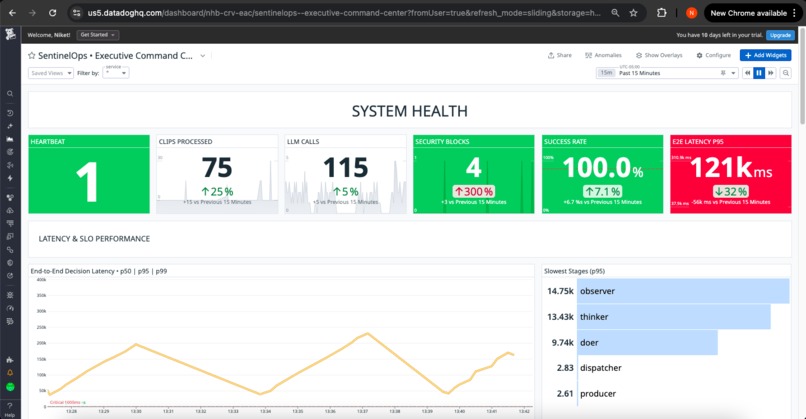Open the service filter dropdown
The height and width of the screenshot is (419, 806).
[116, 73]
